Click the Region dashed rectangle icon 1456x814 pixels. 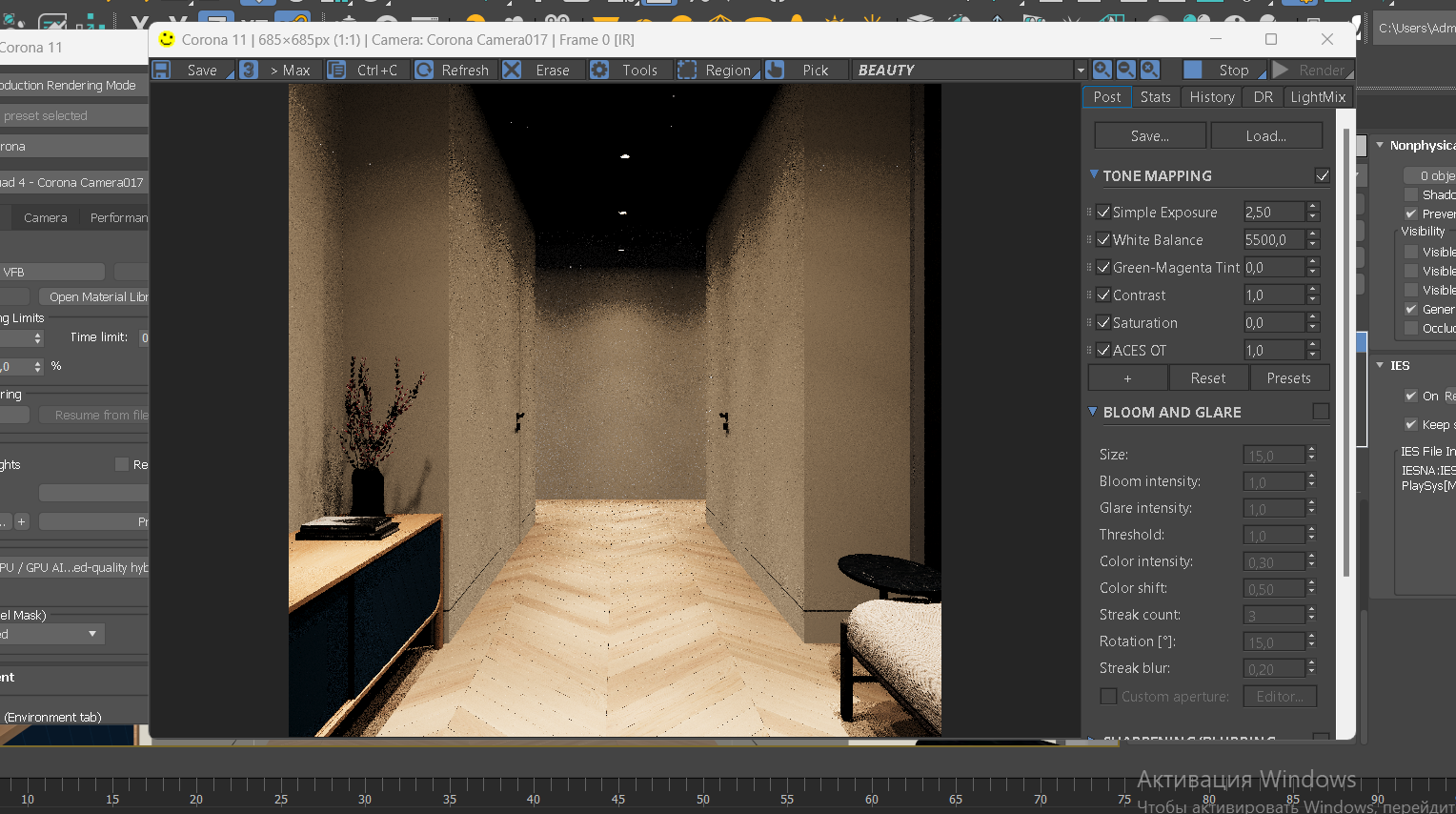pyautogui.click(x=687, y=70)
